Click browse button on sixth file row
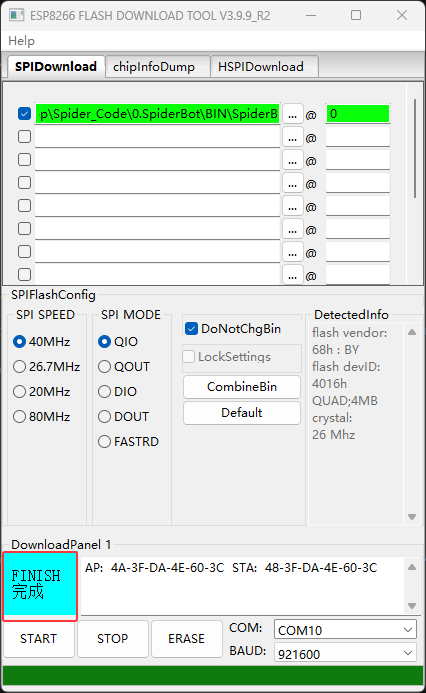 (293, 229)
